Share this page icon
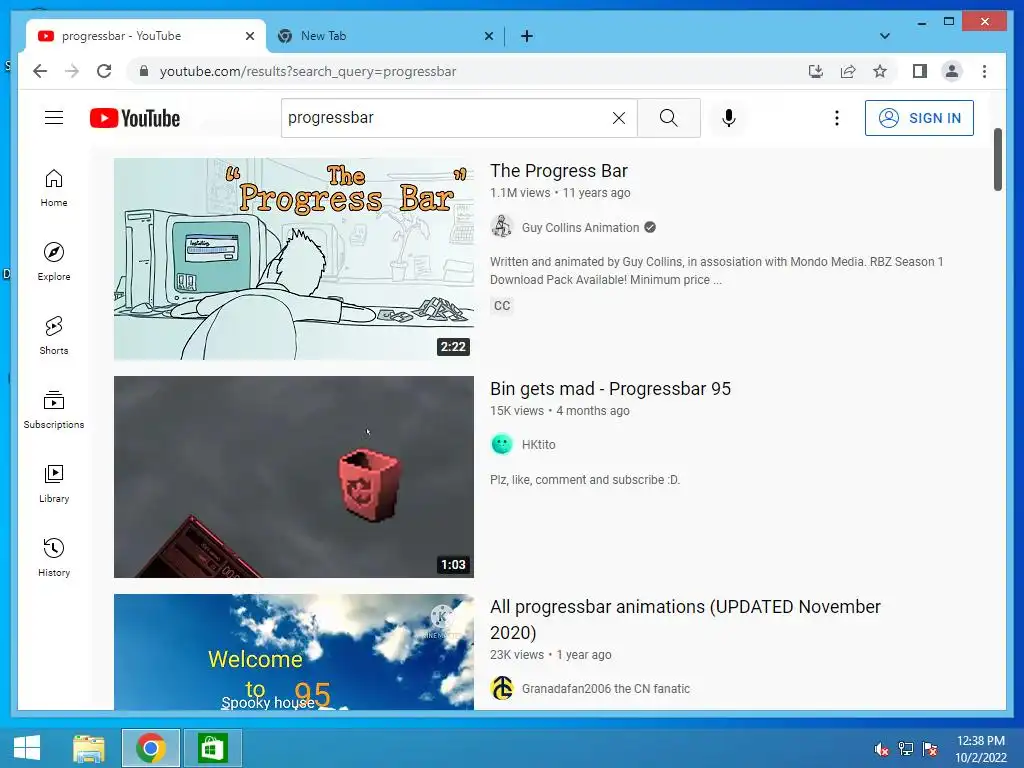1024x768 pixels. pos(848,71)
